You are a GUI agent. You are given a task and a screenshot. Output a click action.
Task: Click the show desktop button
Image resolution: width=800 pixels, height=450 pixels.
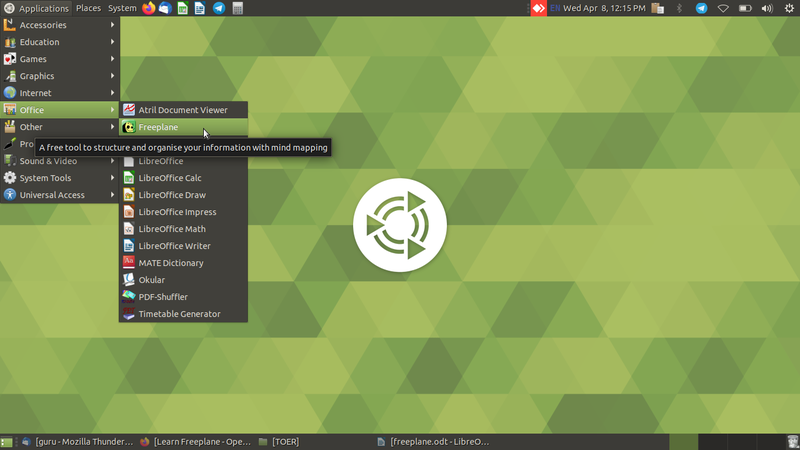pyautogui.click(x=7, y=442)
